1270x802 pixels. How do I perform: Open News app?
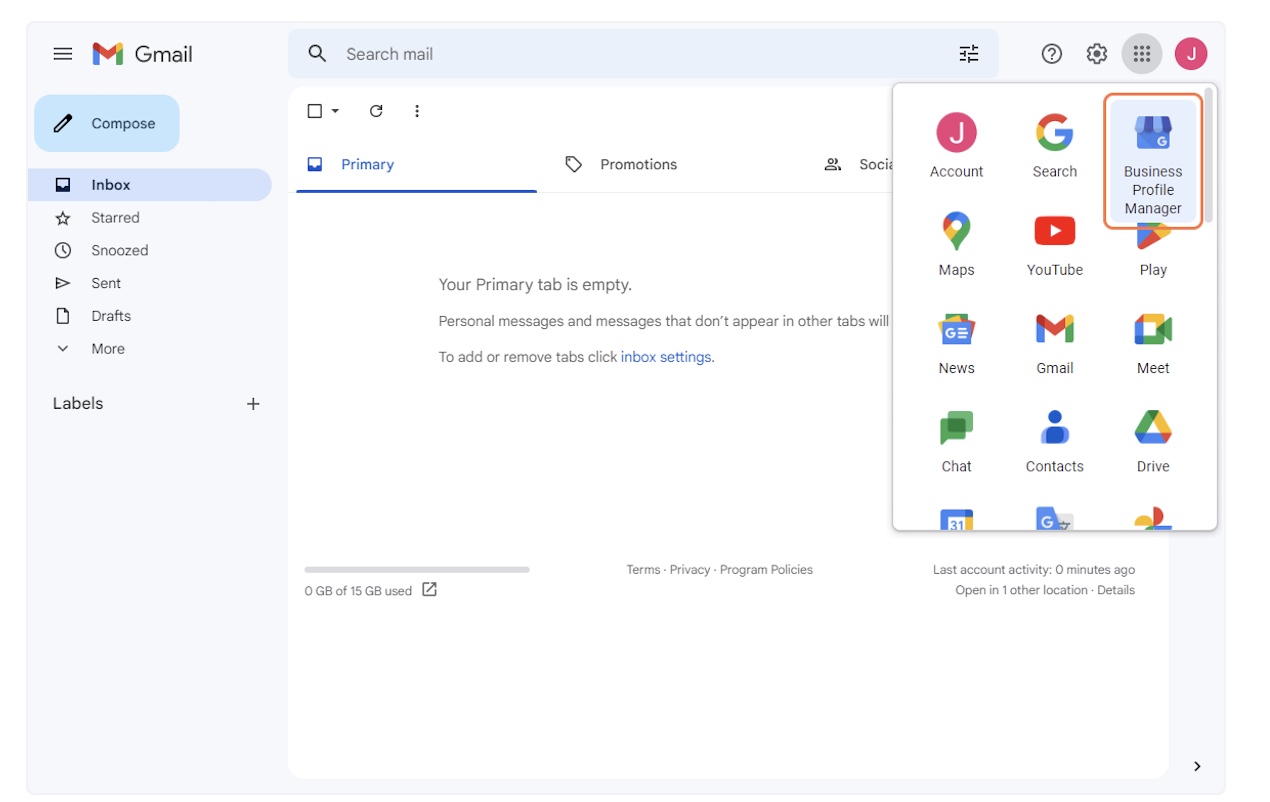pyautogui.click(x=957, y=342)
